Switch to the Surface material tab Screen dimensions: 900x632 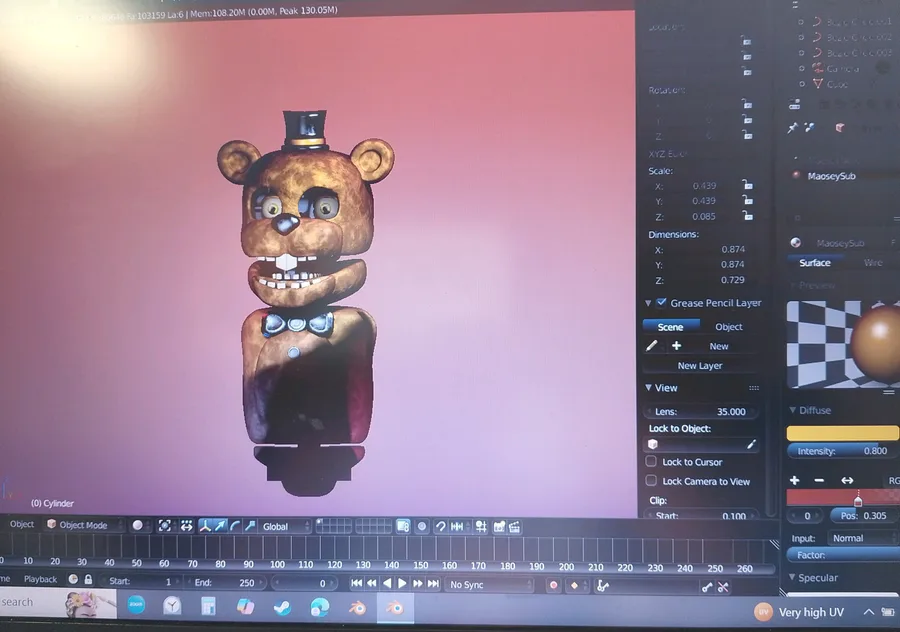(x=815, y=262)
